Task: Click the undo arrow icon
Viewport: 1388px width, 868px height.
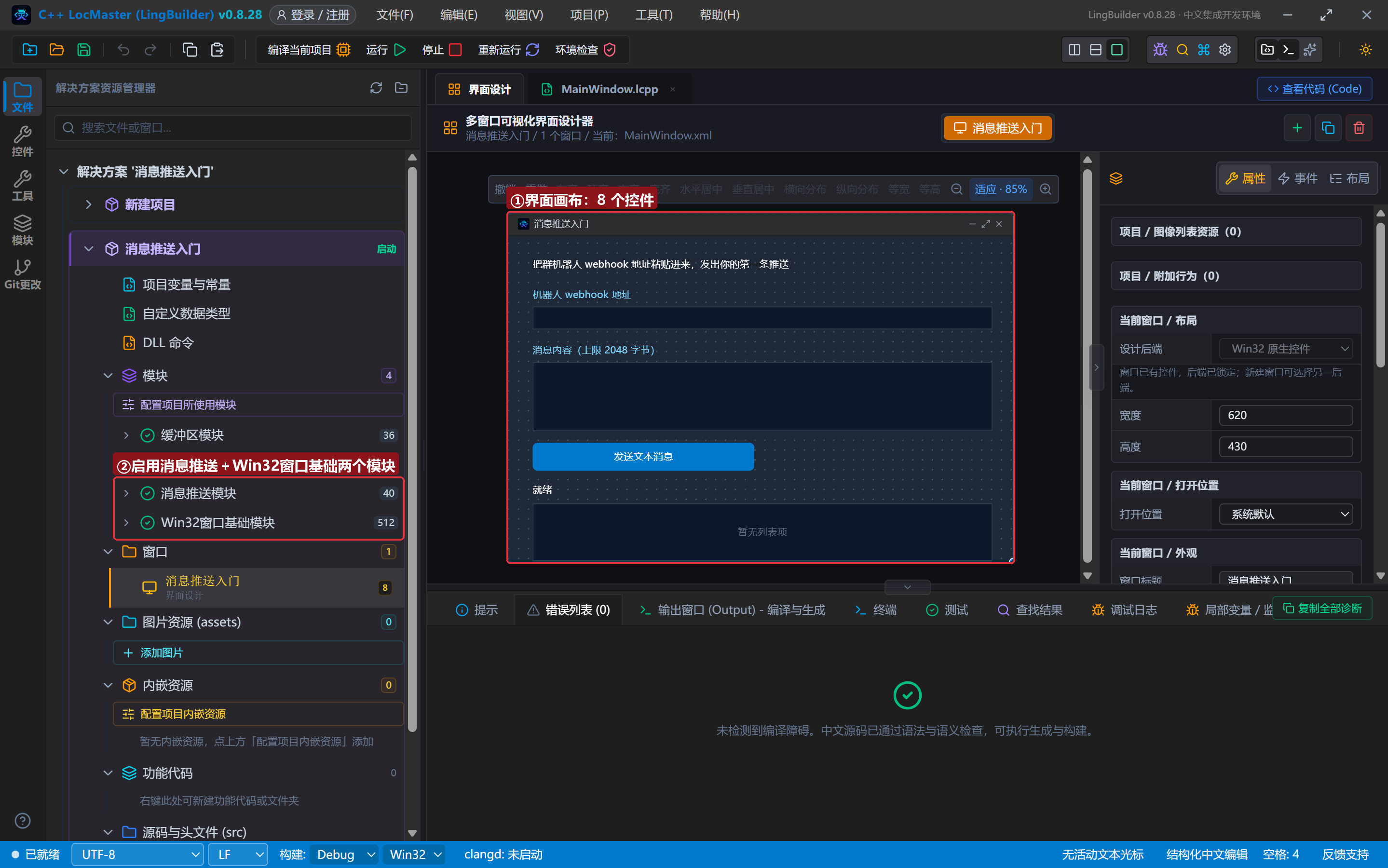Action: pos(123,50)
